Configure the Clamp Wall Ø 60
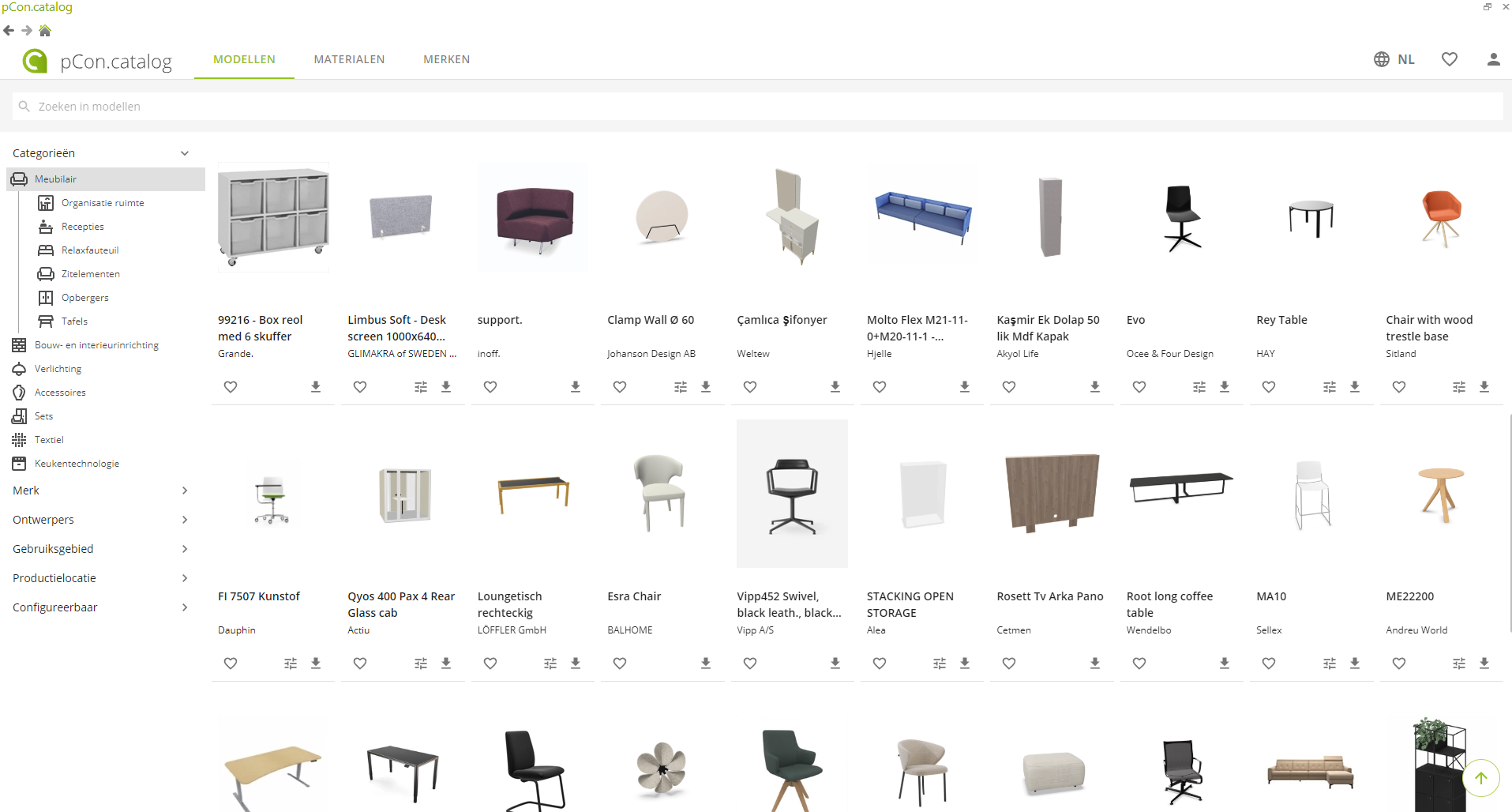The image size is (1512, 812). (681, 387)
